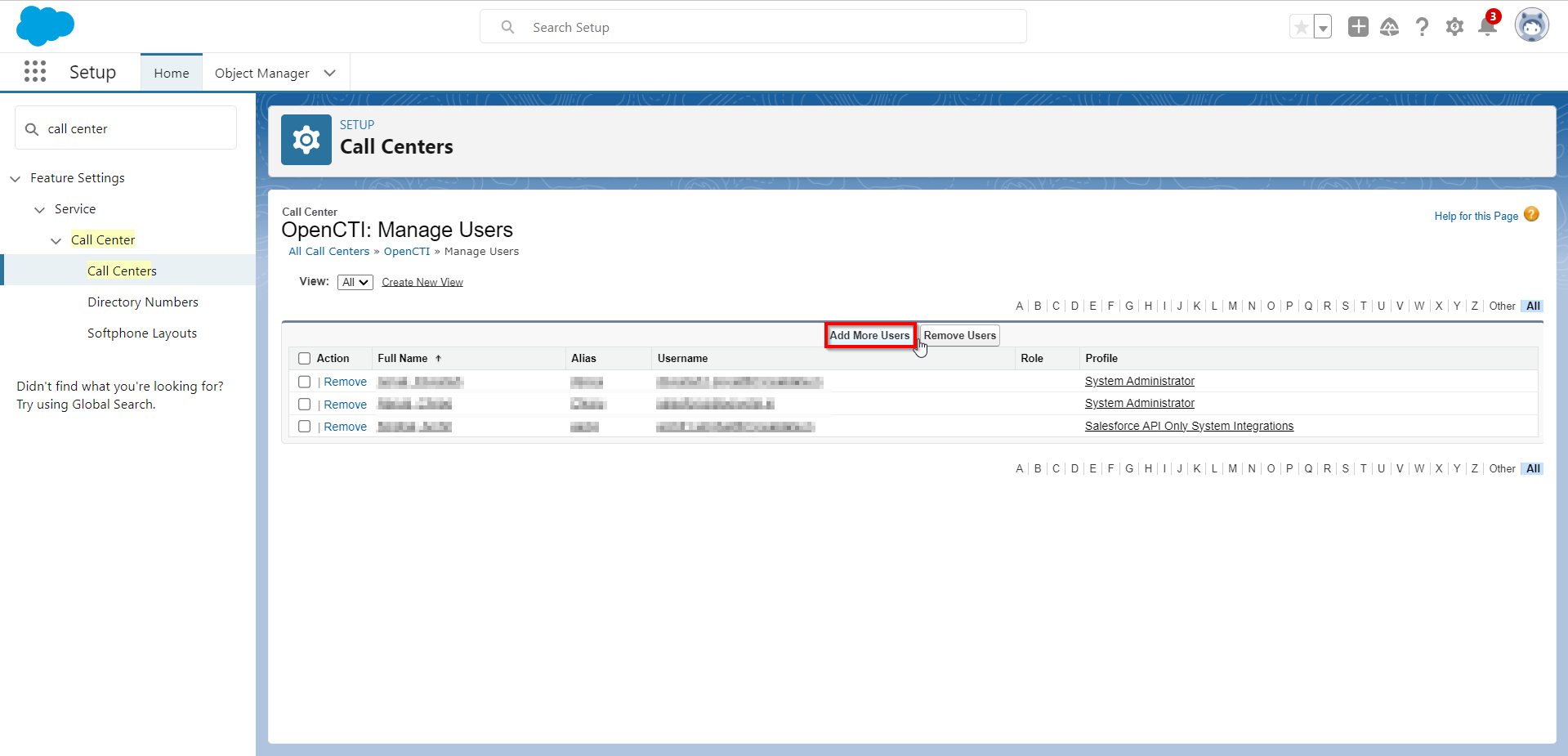Open the Help question mark icon

(1423, 27)
